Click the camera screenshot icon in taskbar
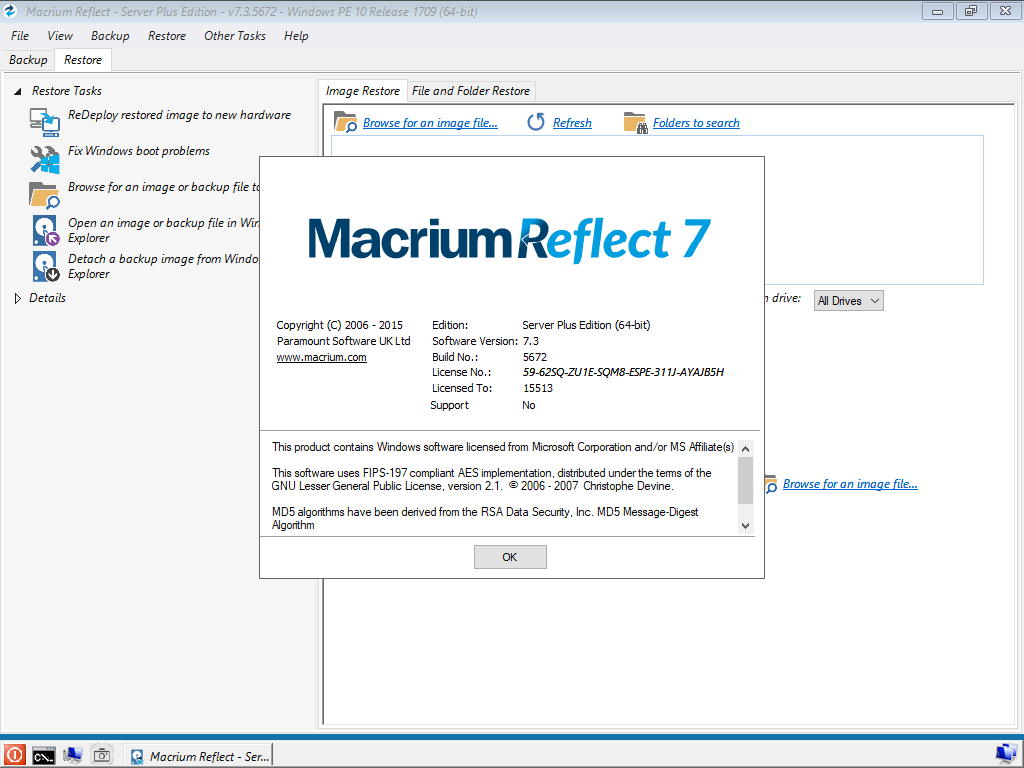The height and width of the screenshot is (768, 1024). pos(101,756)
